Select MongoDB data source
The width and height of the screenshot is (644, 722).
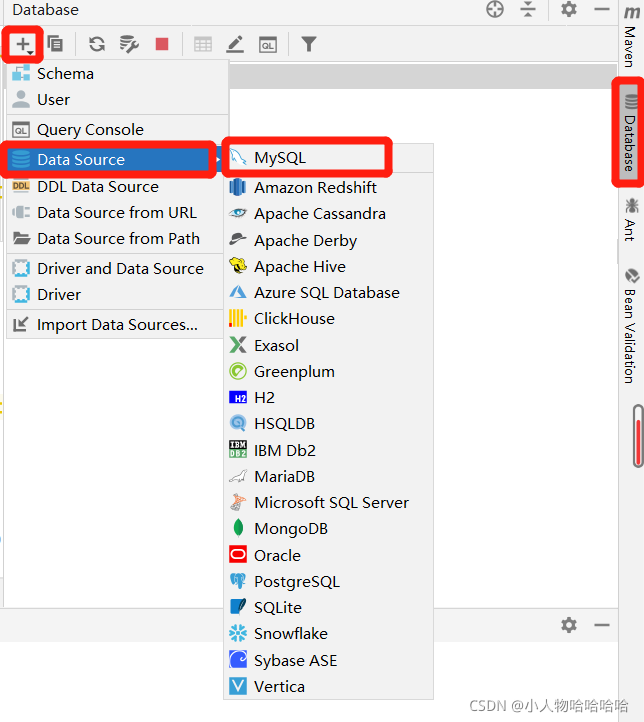click(329, 529)
